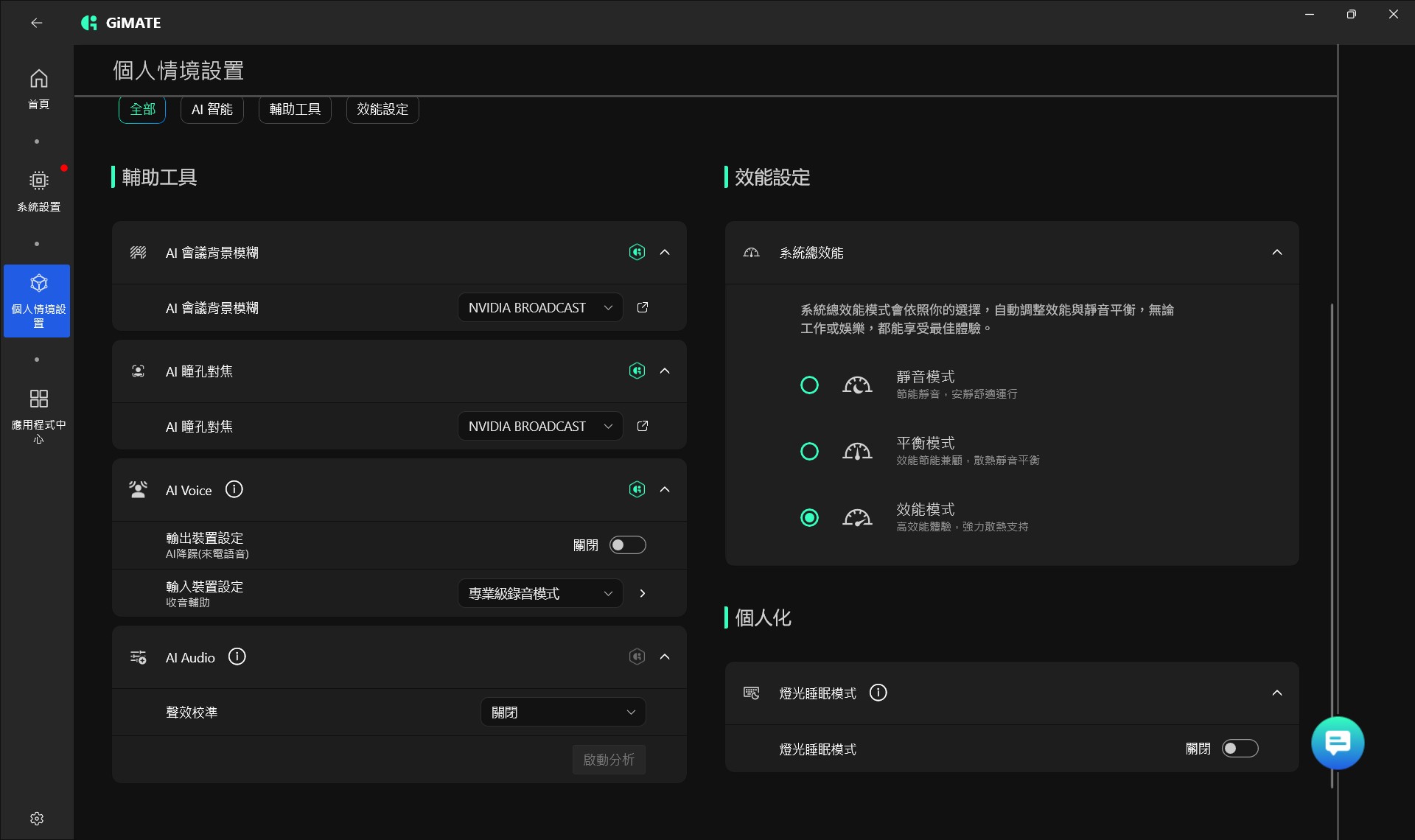Open external link for AI 瞳孔對焦
Viewport: 1415px width, 840px height.
pyautogui.click(x=643, y=426)
